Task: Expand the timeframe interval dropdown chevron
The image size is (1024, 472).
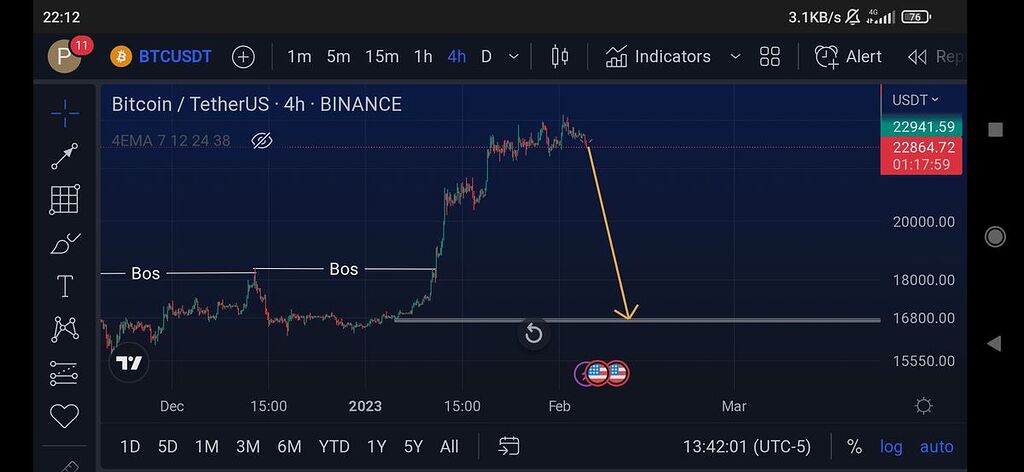Action: (x=514, y=56)
